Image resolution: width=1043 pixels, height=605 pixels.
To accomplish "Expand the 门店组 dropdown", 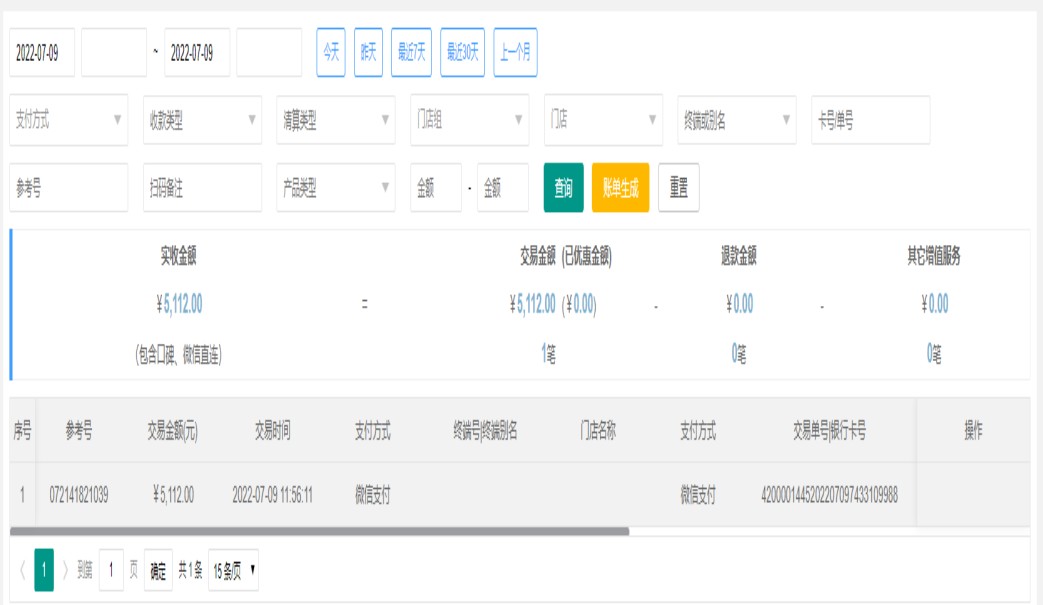I will [x=469, y=120].
